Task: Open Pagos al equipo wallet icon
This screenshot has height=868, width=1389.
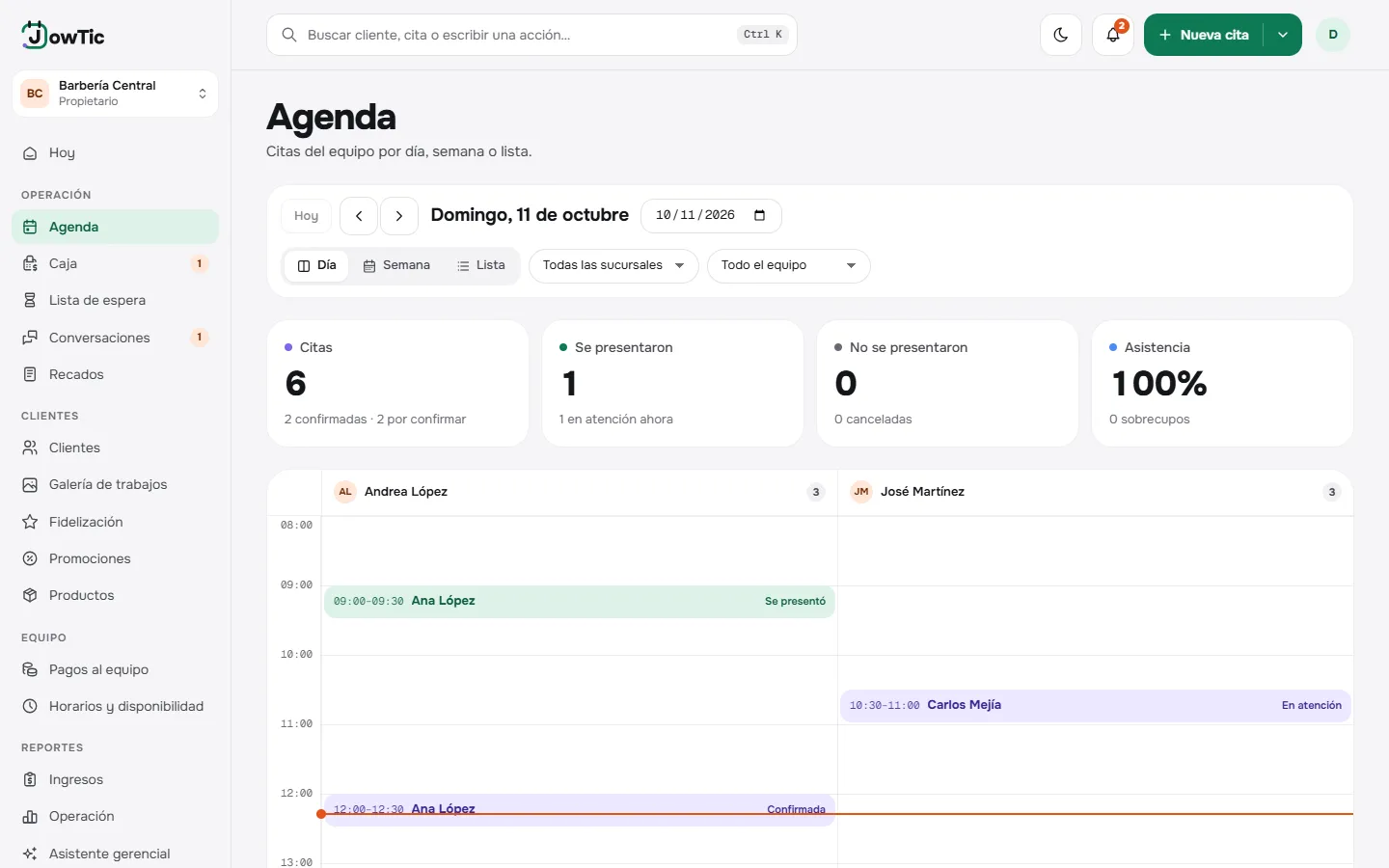Action: pos(30,669)
